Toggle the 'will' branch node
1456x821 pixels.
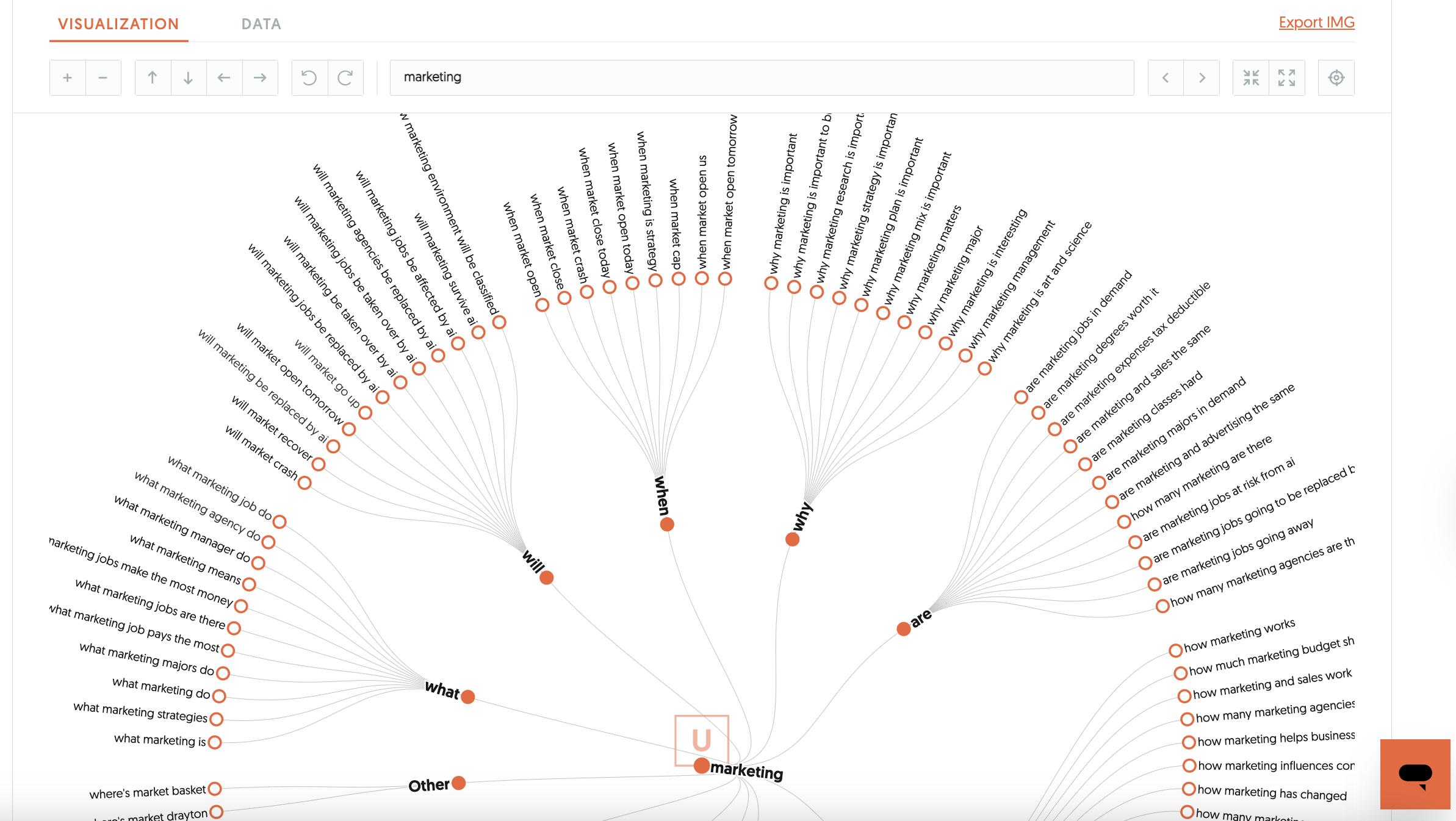tap(547, 578)
